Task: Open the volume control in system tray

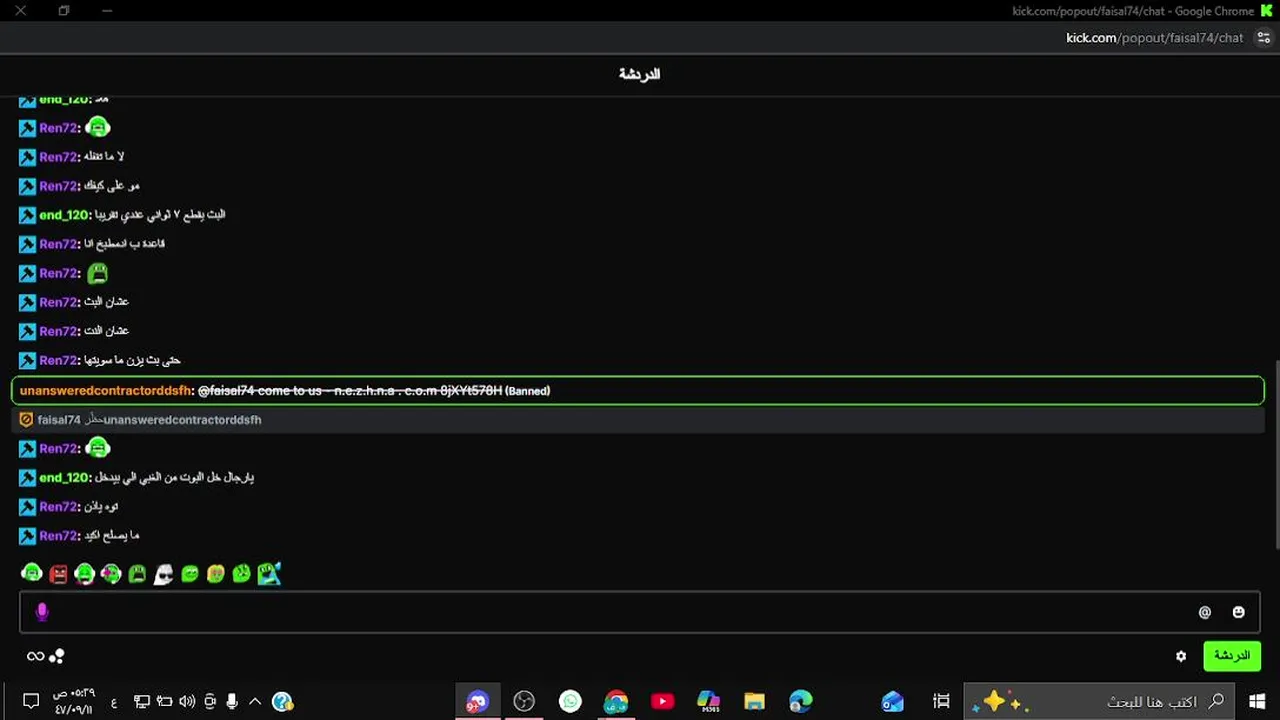Action: pos(187,701)
